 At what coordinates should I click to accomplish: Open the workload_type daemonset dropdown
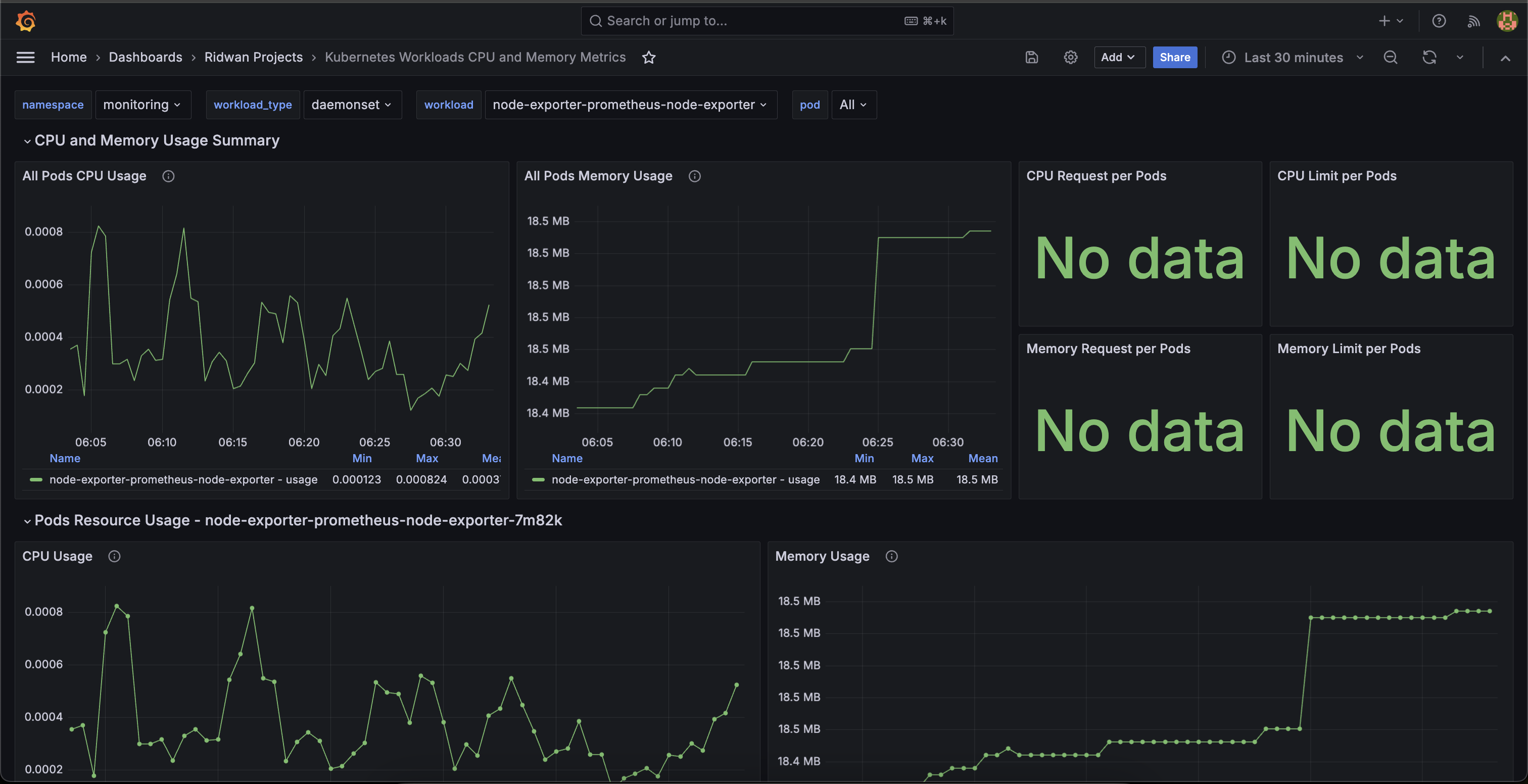(352, 105)
